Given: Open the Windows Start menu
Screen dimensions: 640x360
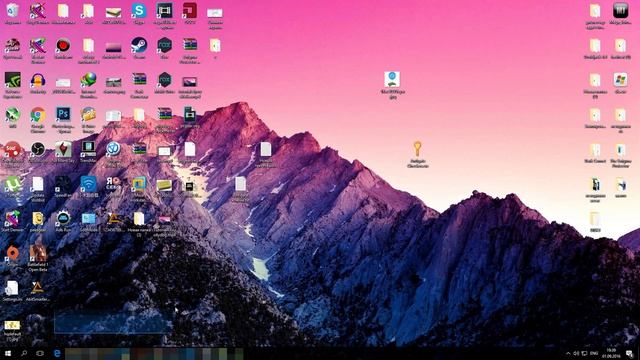Looking at the screenshot, I should pos(7,353).
